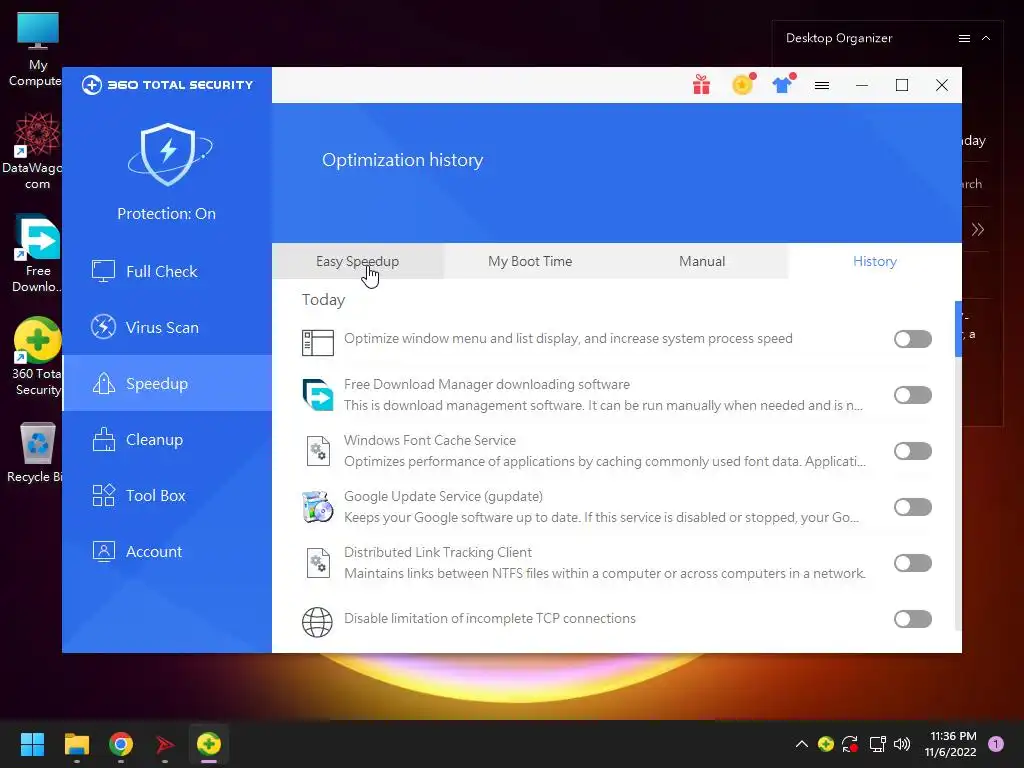Toggle Optimize window menu and list display

[912, 339]
